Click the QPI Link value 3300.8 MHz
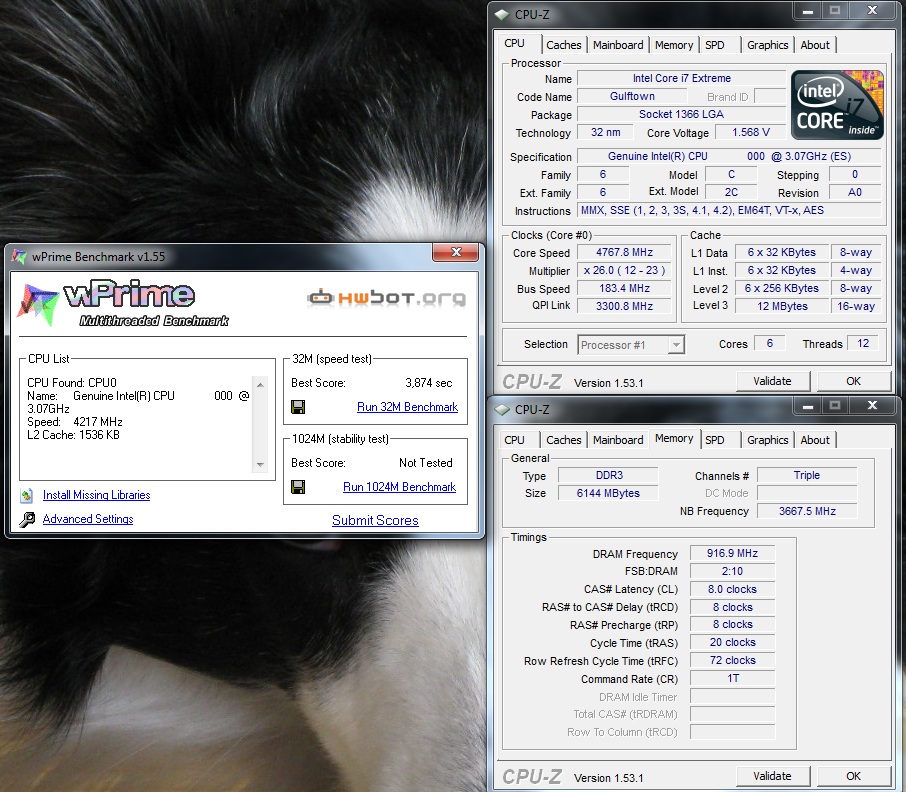The width and height of the screenshot is (906, 792). (624, 306)
